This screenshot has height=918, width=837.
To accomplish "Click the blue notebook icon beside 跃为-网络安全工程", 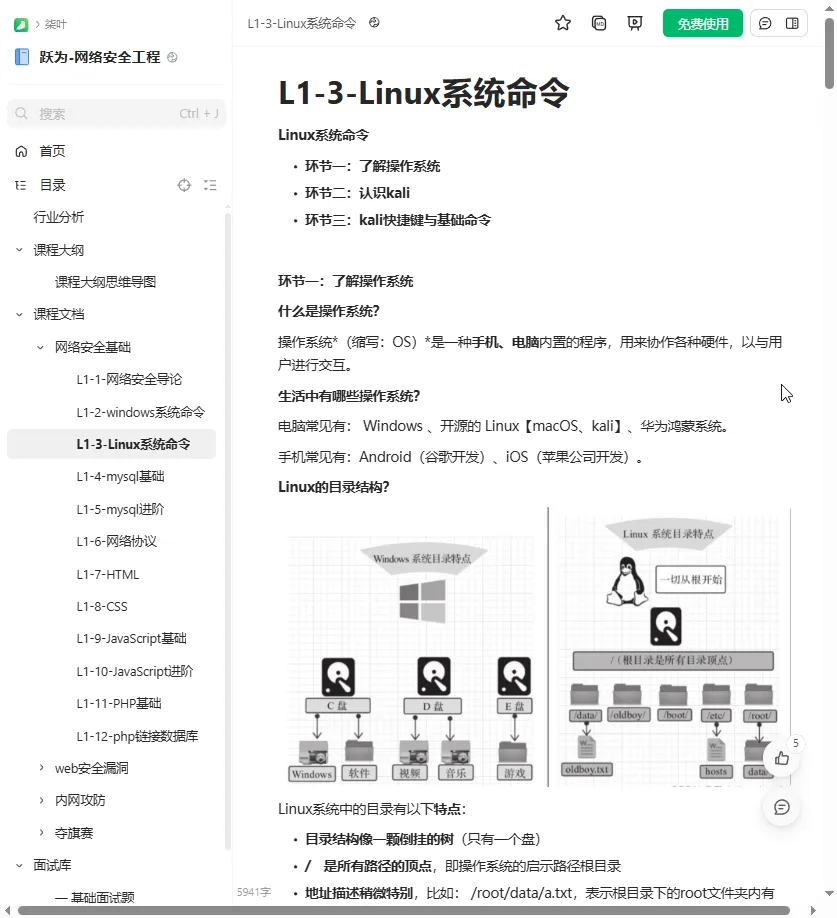I will (22, 57).
